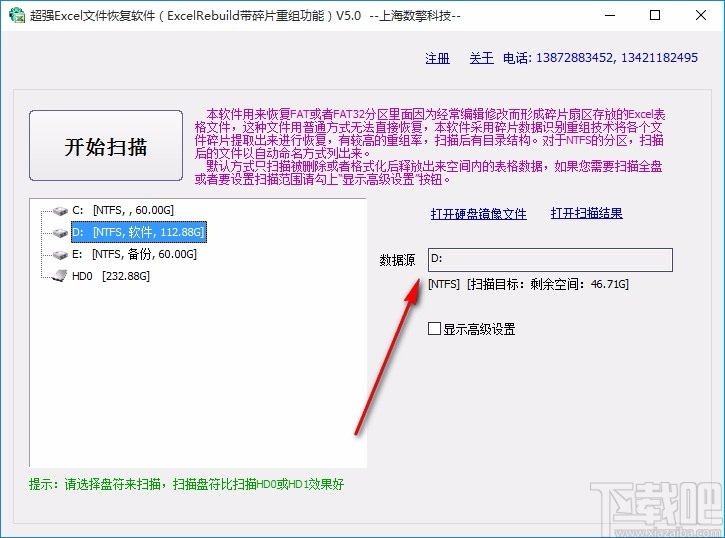This screenshot has width=725, height=538.
Task: Click the app icon in title bar
Action: pos(17,15)
